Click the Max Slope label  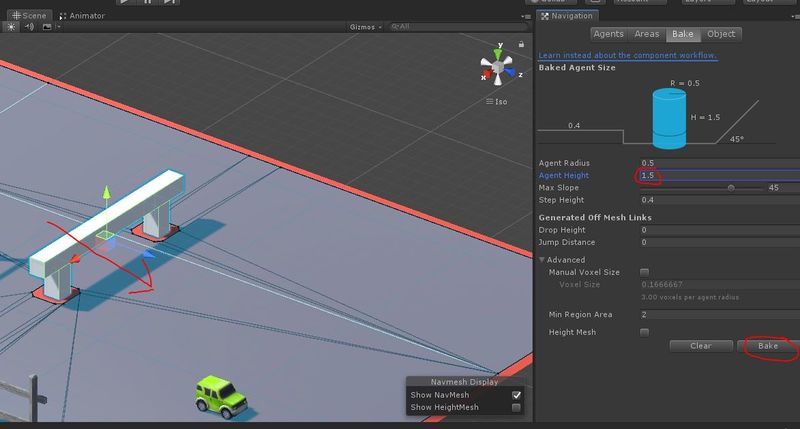[558, 188]
